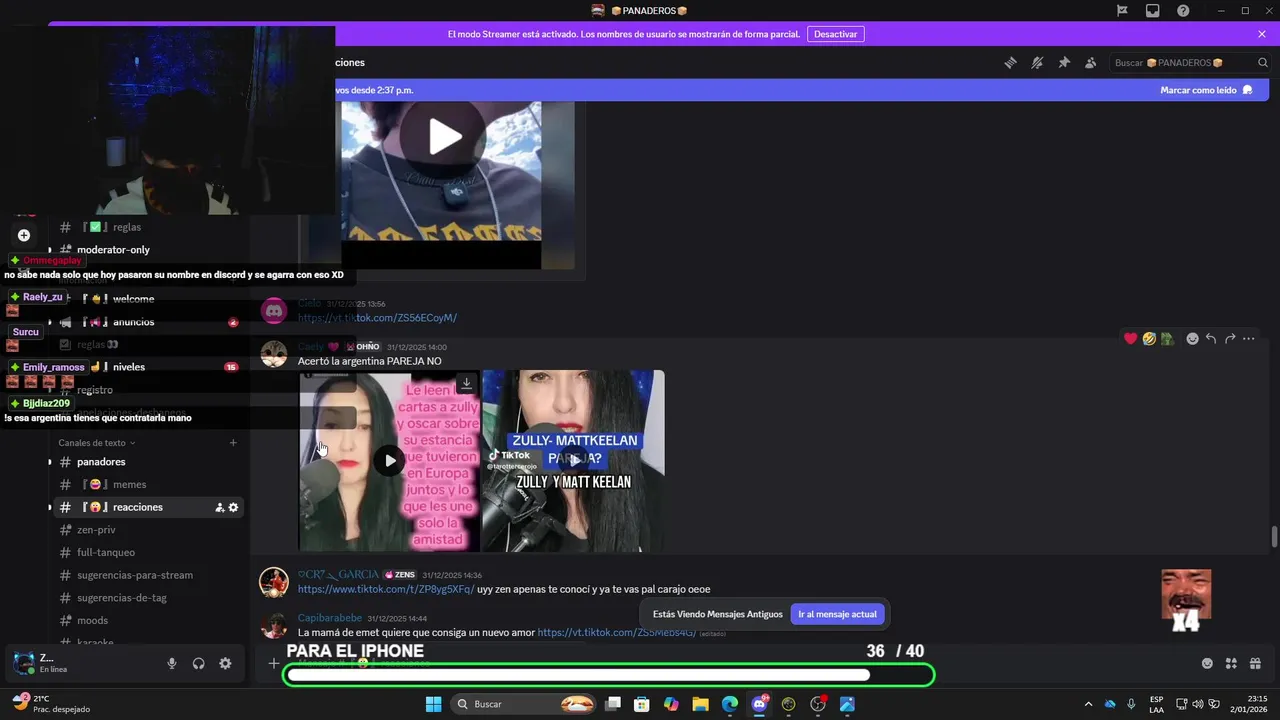Screen dimensions: 1280x720
Task: Open emoji picker in message bar
Action: tap(1207, 663)
